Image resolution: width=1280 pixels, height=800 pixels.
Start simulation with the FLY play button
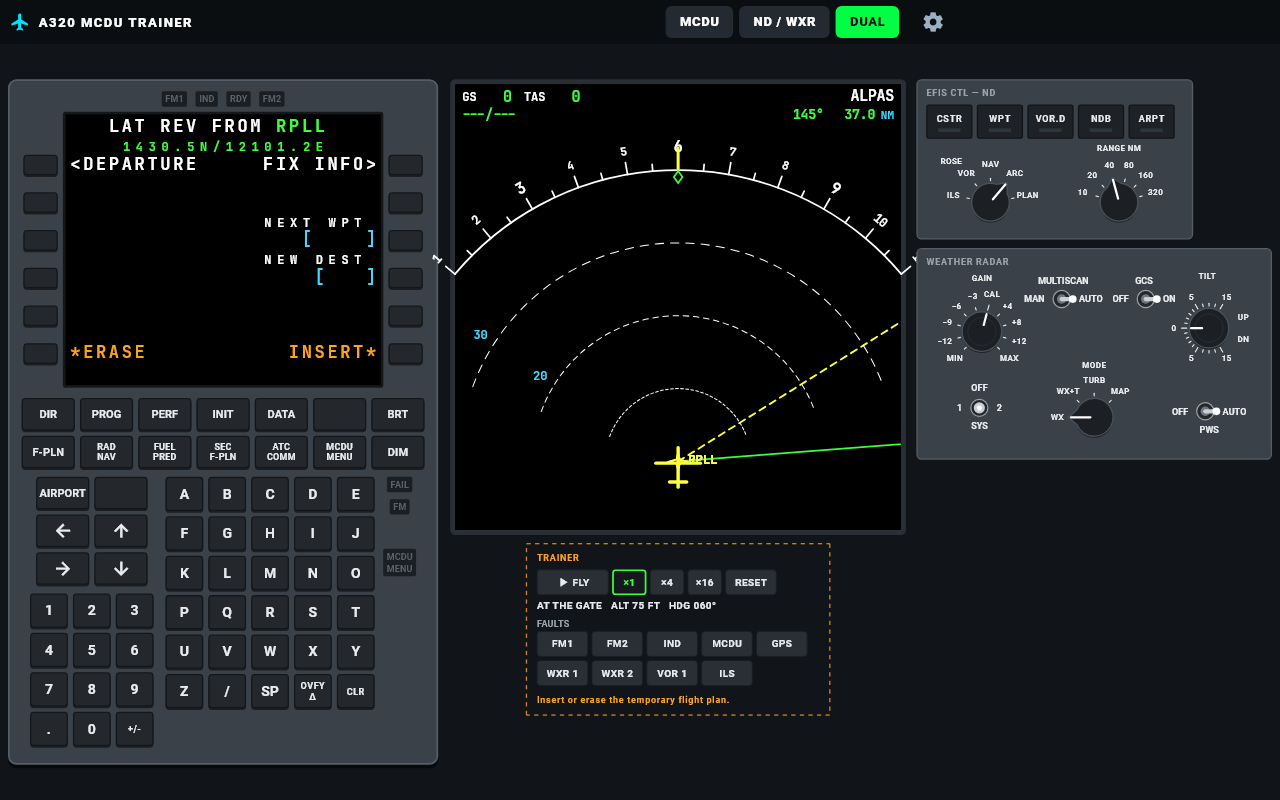point(573,582)
